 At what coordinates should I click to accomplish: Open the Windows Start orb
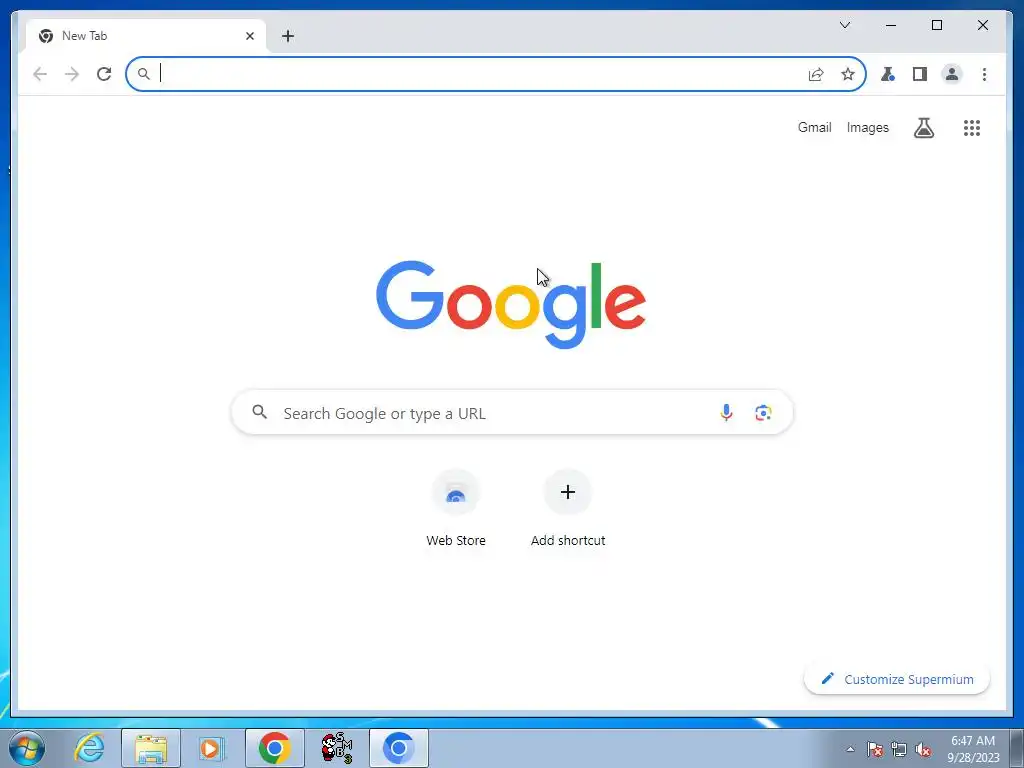pyautogui.click(x=27, y=748)
